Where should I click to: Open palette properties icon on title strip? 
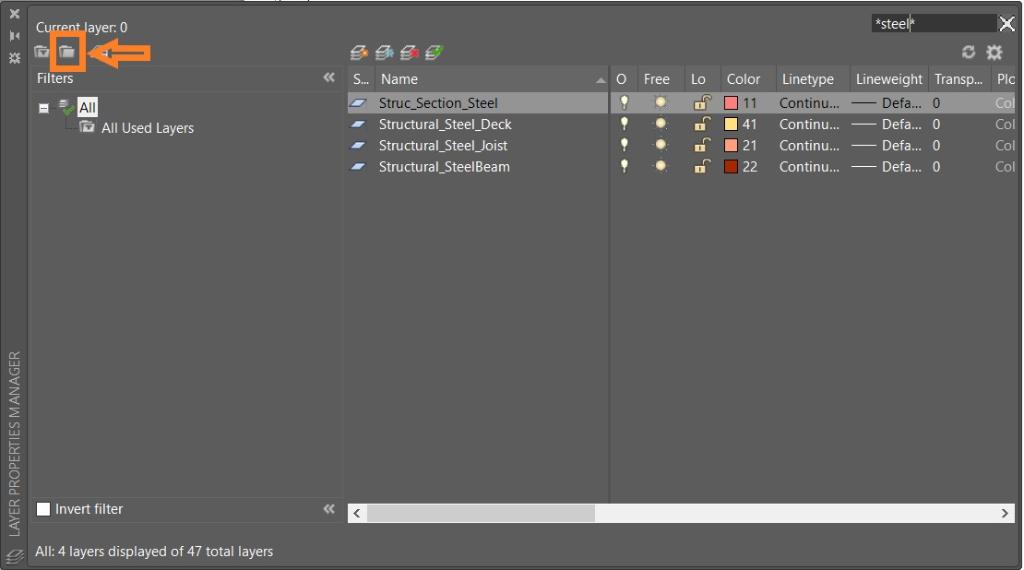14,58
